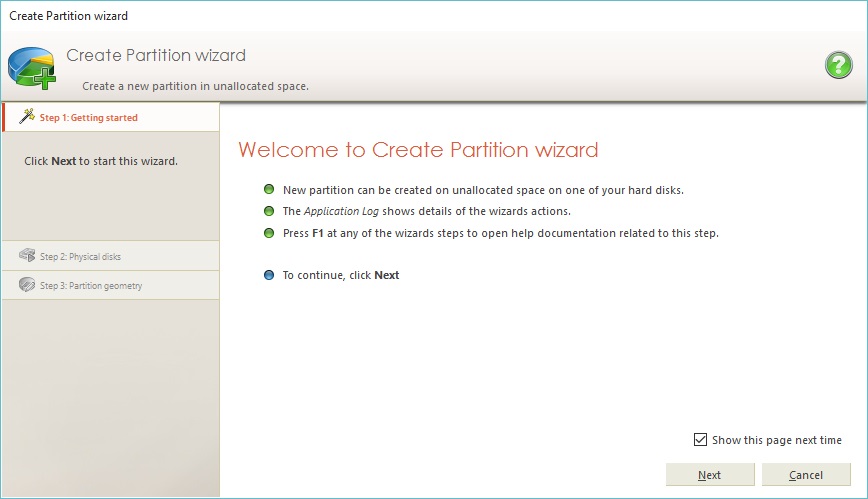Image resolution: width=868 pixels, height=499 pixels.
Task: Click the magic wand icon in Step 1
Action: [x=27, y=116]
